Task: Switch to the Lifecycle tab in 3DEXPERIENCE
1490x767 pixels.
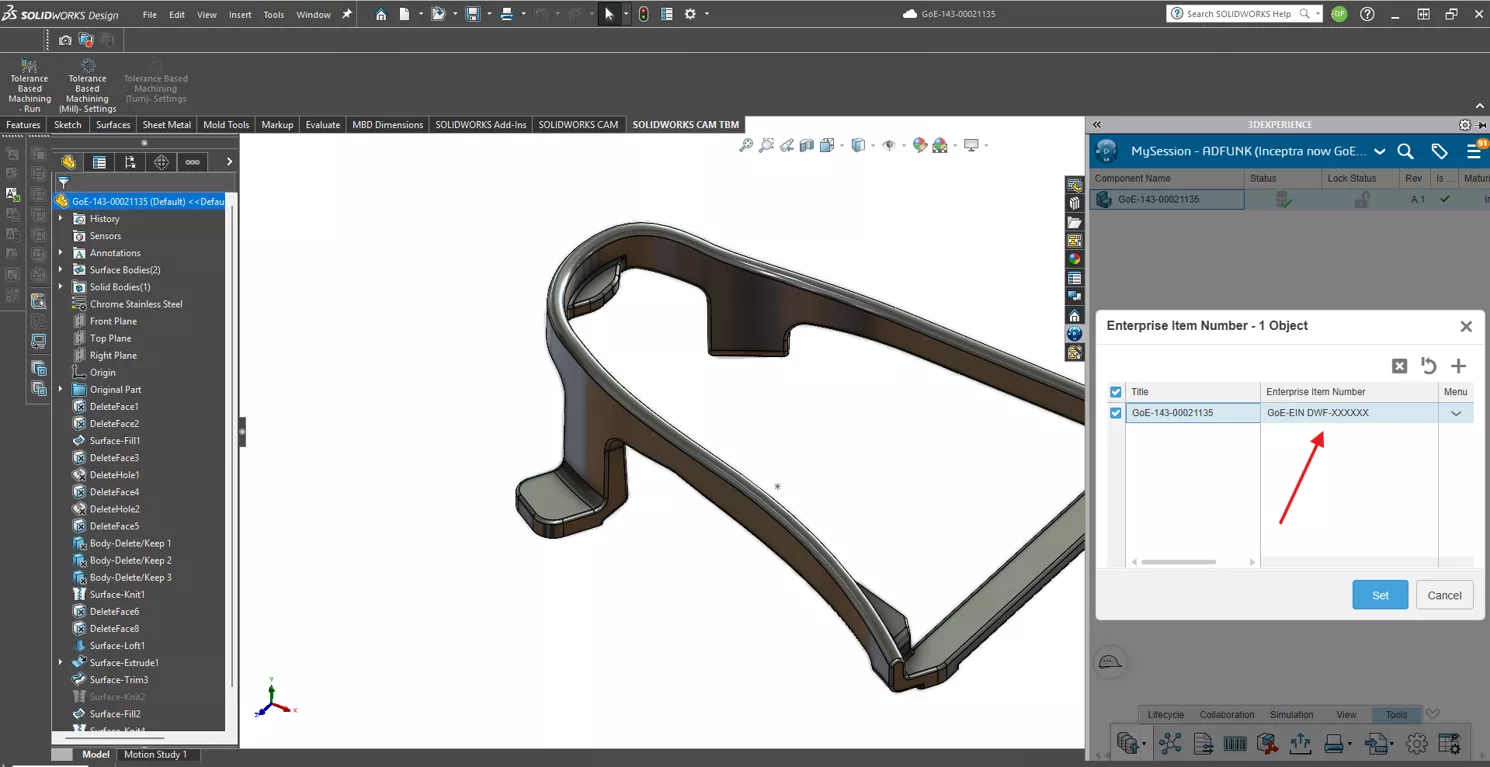Action: pos(1165,715)
